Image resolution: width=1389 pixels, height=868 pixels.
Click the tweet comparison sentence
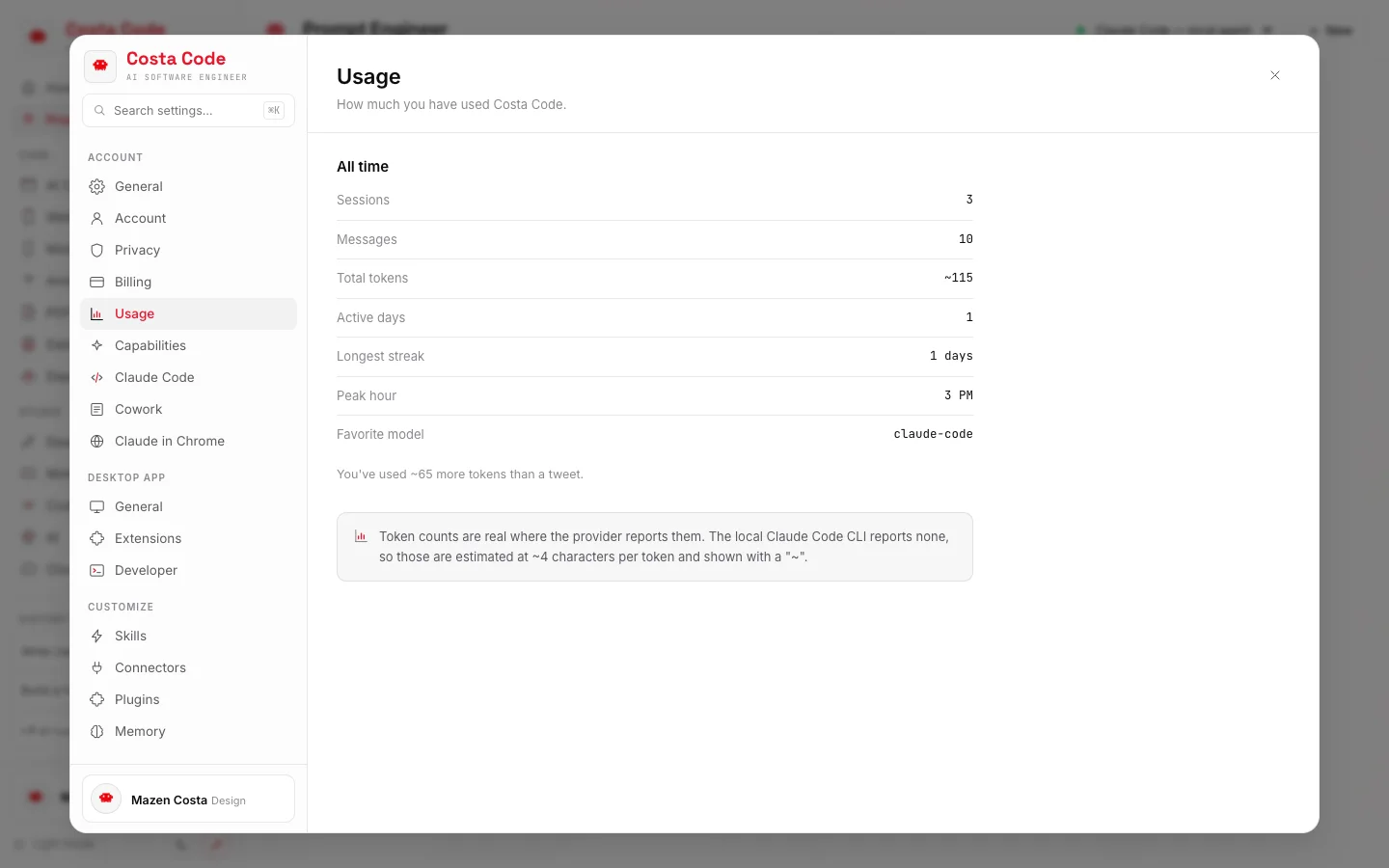[x=460, y=475]
